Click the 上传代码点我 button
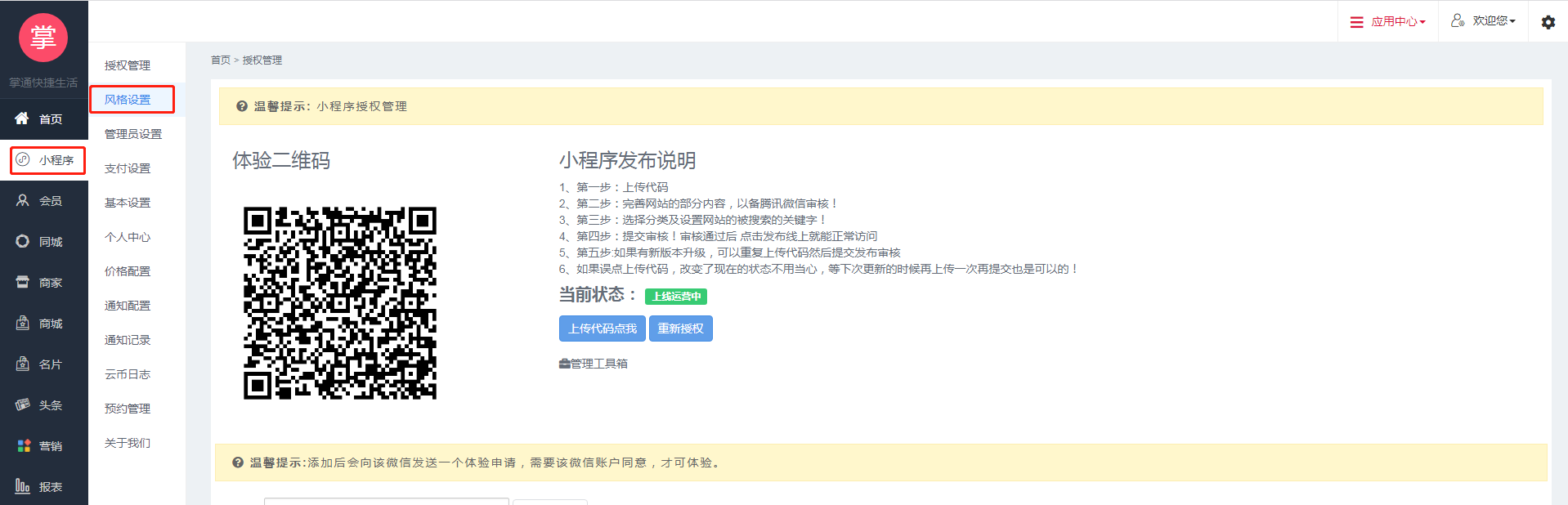Screen dimensions: 1568x505 [603, 328]
